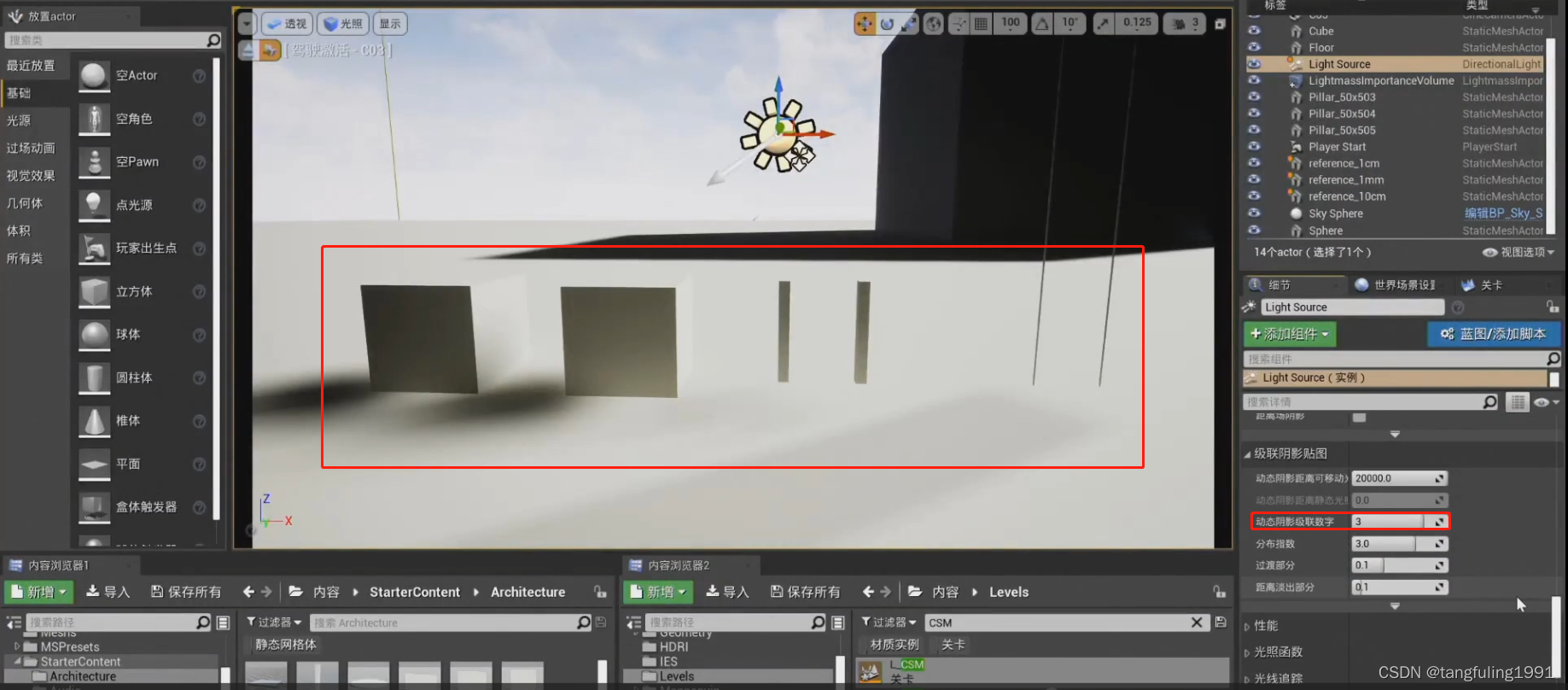This screenshot has width=1568, height=690.
Task: Pick the 玩家出生点 player start icon
Action: tap(94, 249)
